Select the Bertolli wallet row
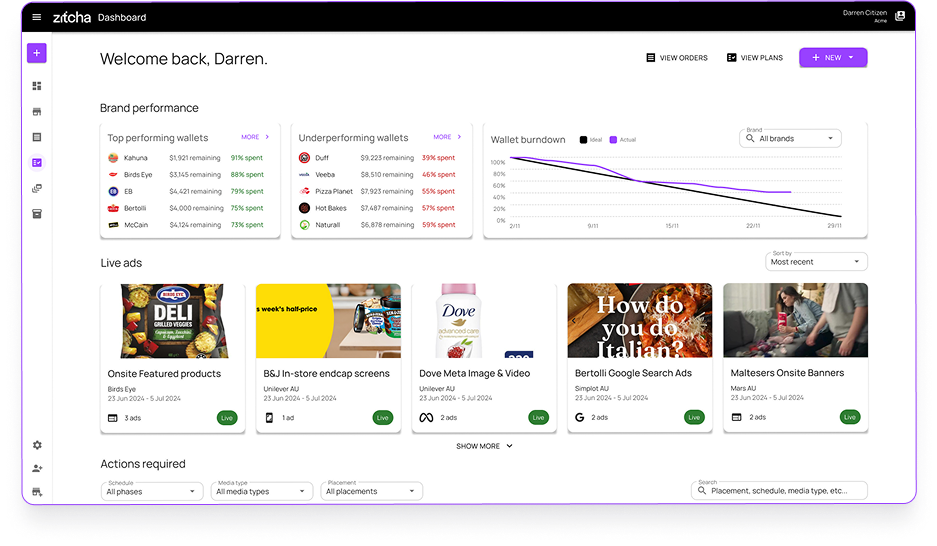This screenshot has width=937, height=546. coord(186,208)
